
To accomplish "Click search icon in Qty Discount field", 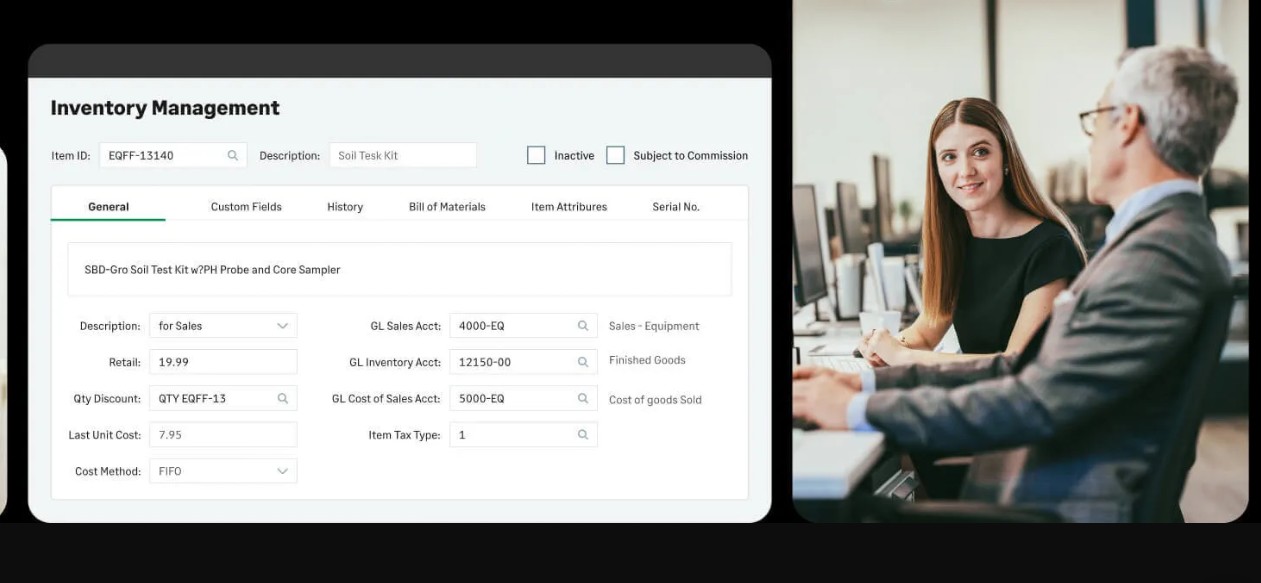I will click(283, 399).
